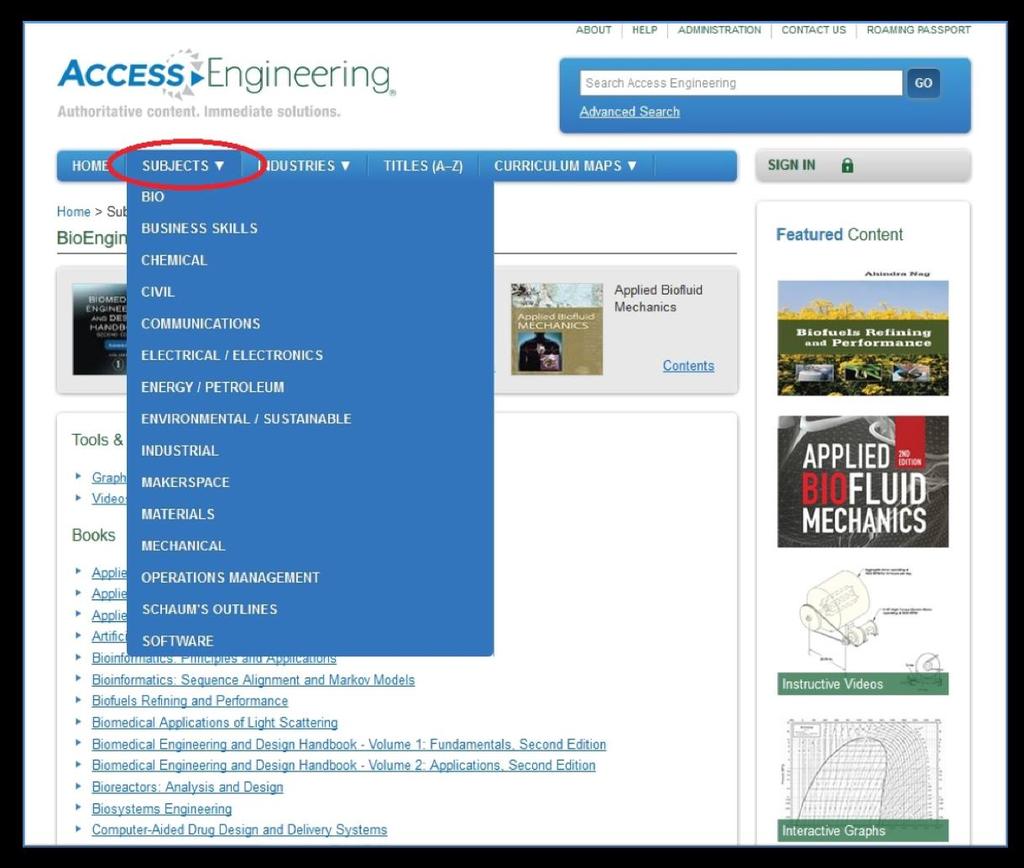Expand the Industries dropdown menu
Screen dimensions: 1024x868
pos(306,166)
